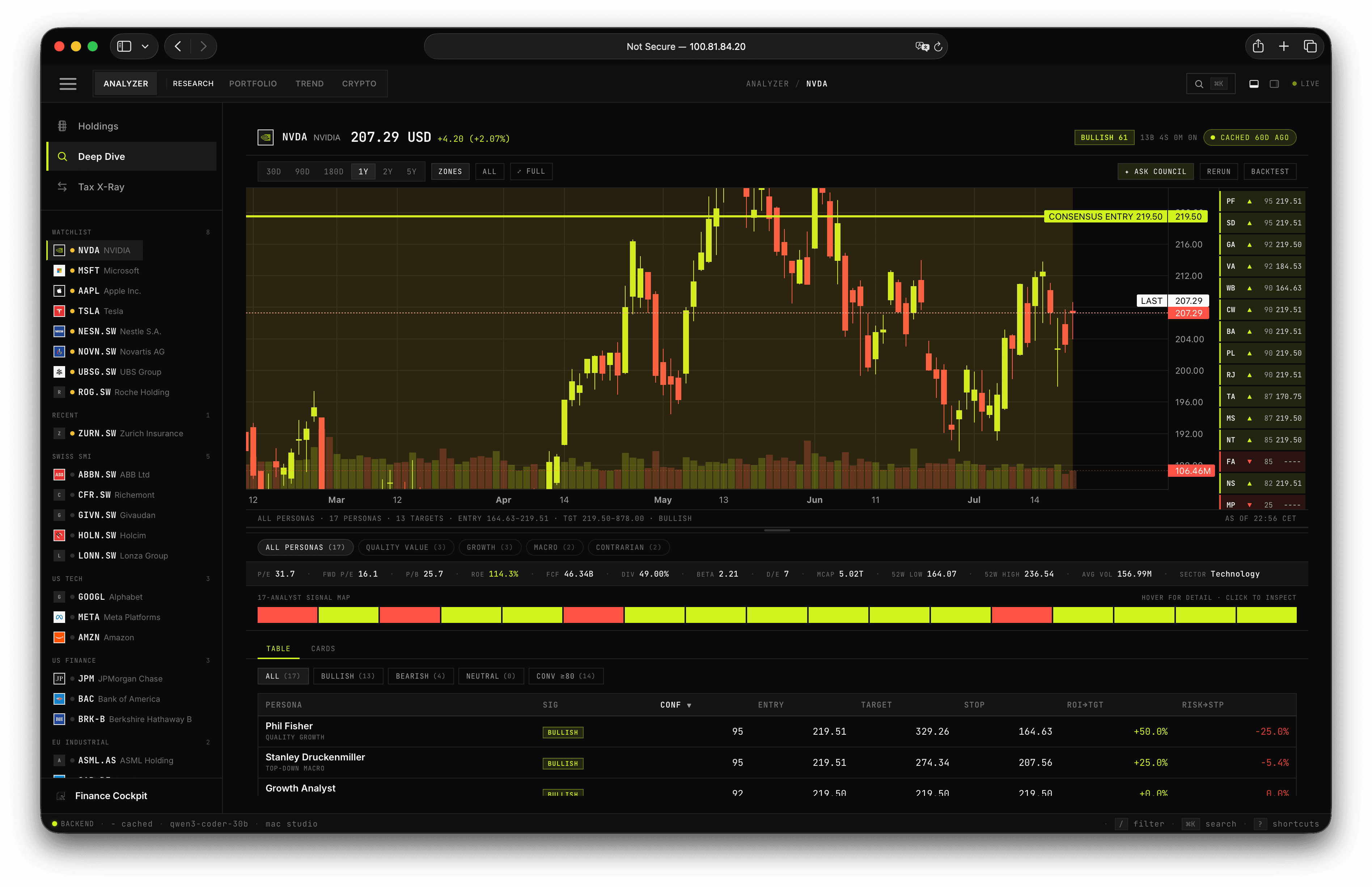Set chart range to 5Y

(x=411, y=171)
